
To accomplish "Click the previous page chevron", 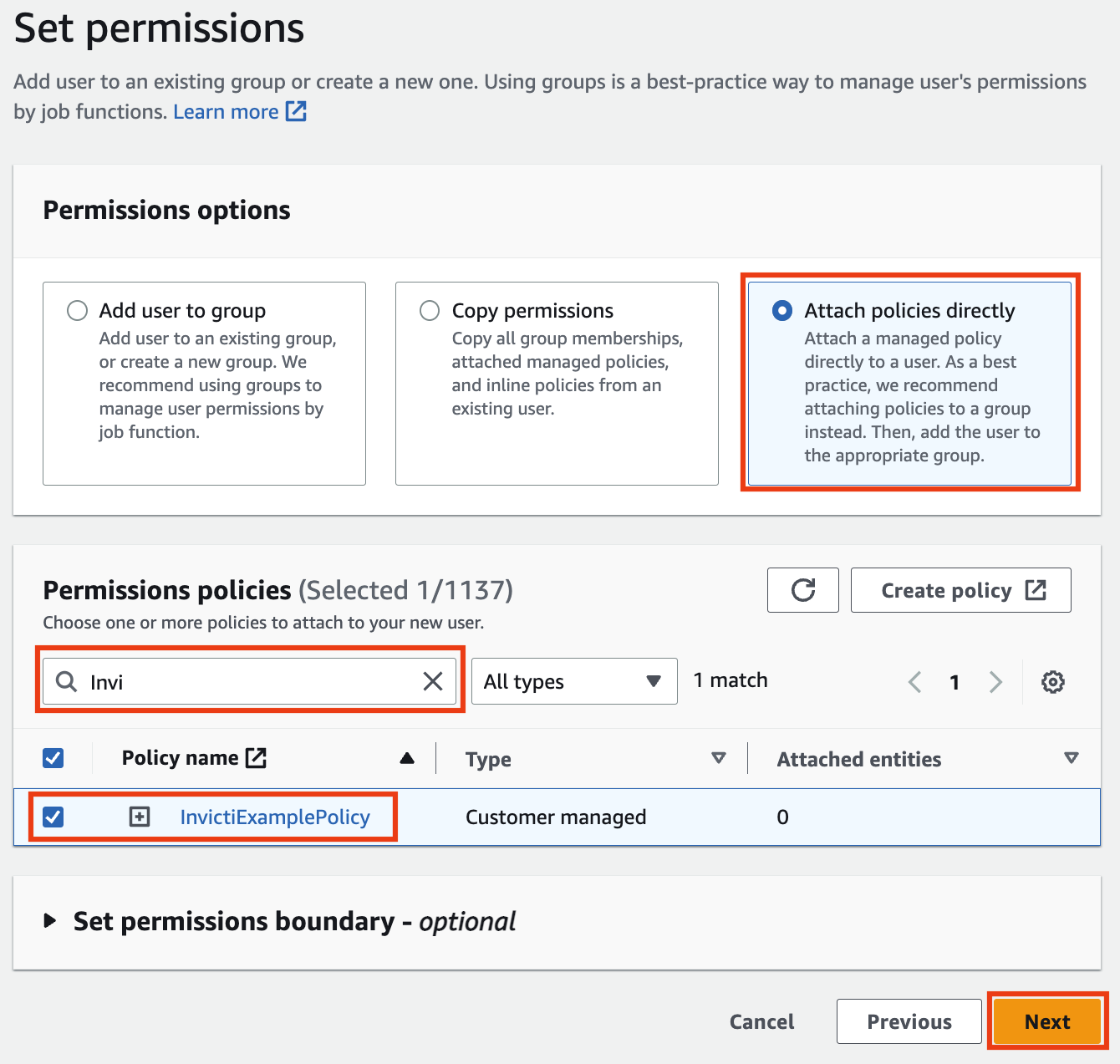I will [x=914, y=682].
